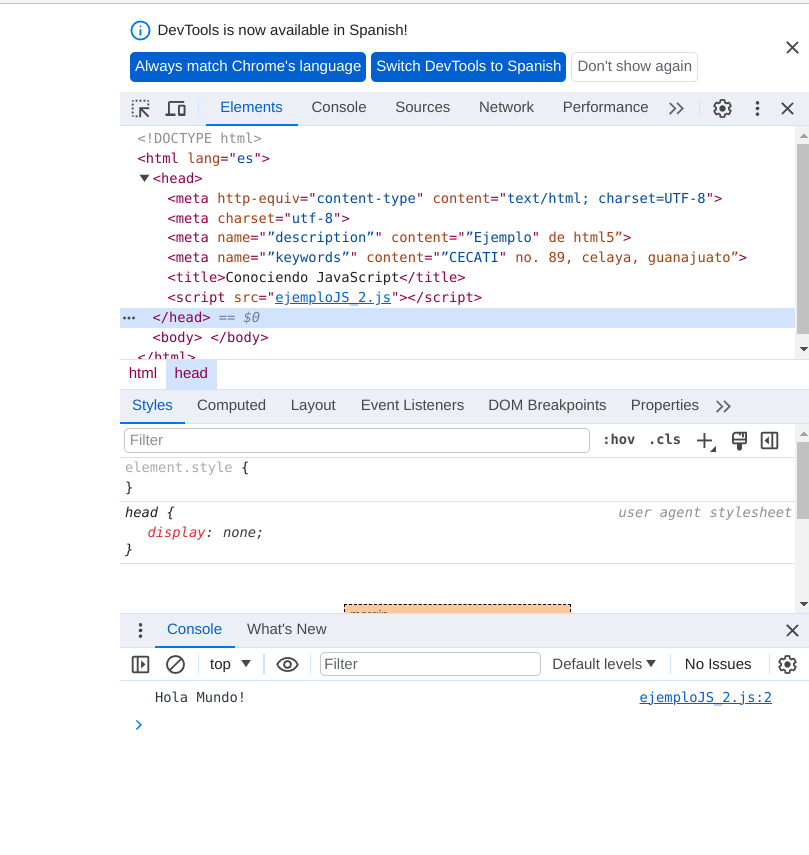Activate the inspect element picker tool

(141, 108)
